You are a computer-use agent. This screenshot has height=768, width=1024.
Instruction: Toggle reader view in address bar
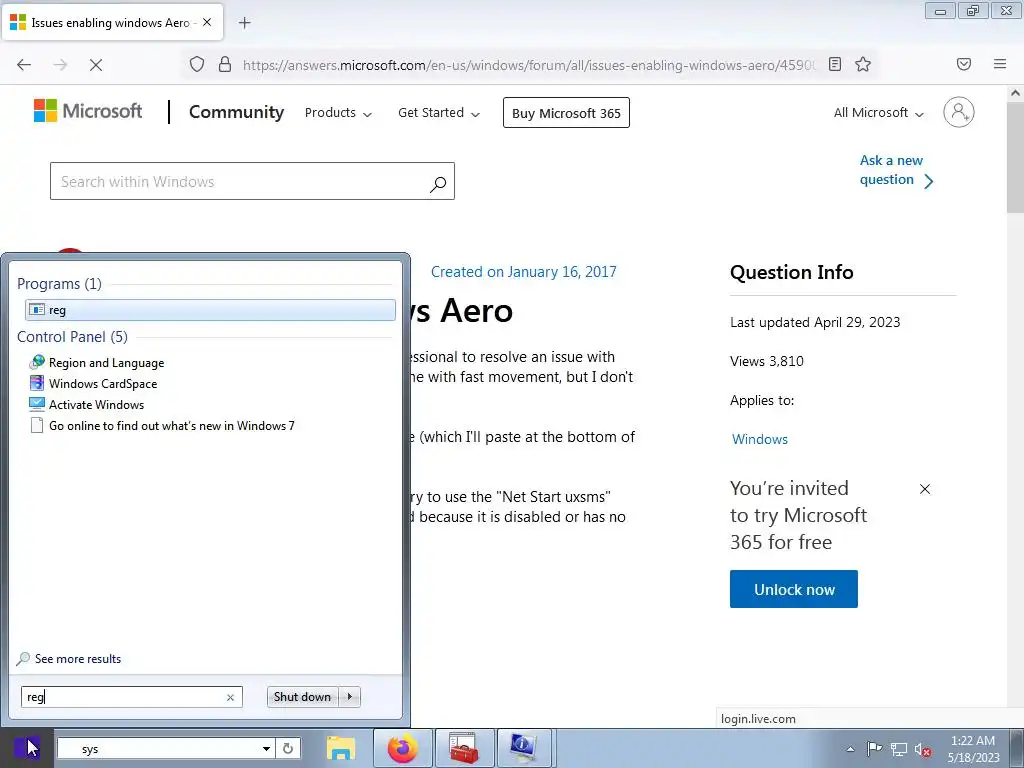(x=835, y=64)
